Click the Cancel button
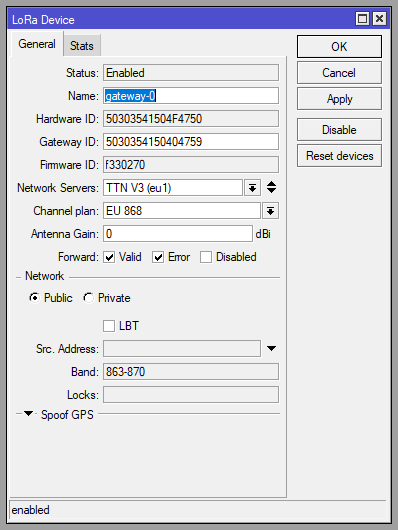This screenshot has height=530, width=398. (339, 73)
